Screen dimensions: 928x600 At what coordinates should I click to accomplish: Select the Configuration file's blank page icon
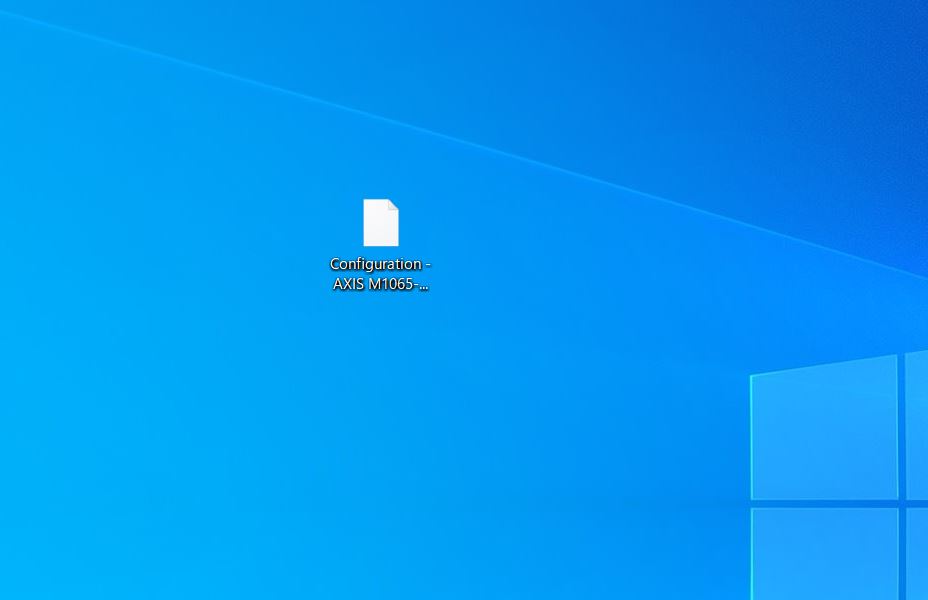point(381,222)
